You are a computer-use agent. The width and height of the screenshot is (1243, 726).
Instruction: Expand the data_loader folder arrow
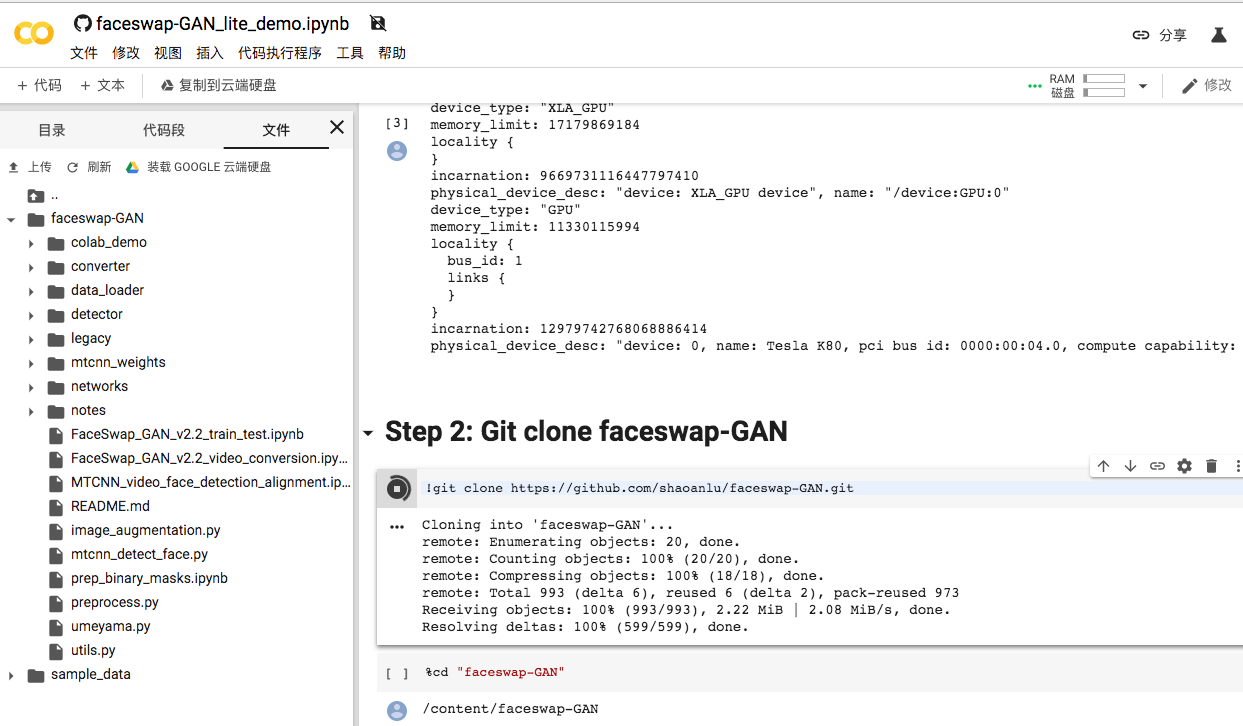point(31,291)
